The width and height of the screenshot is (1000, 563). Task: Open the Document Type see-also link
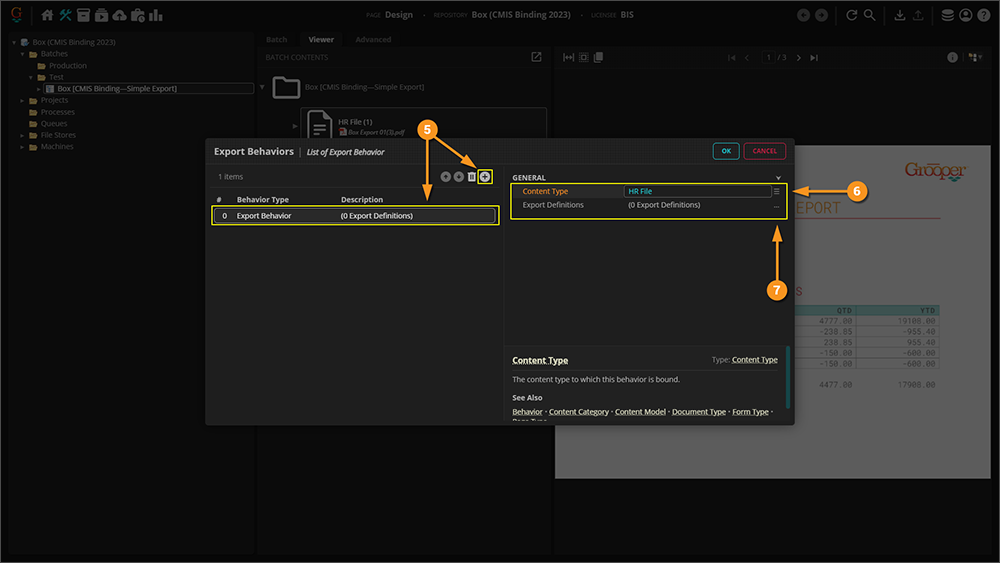pyautogui.click(x=699, y=412)
